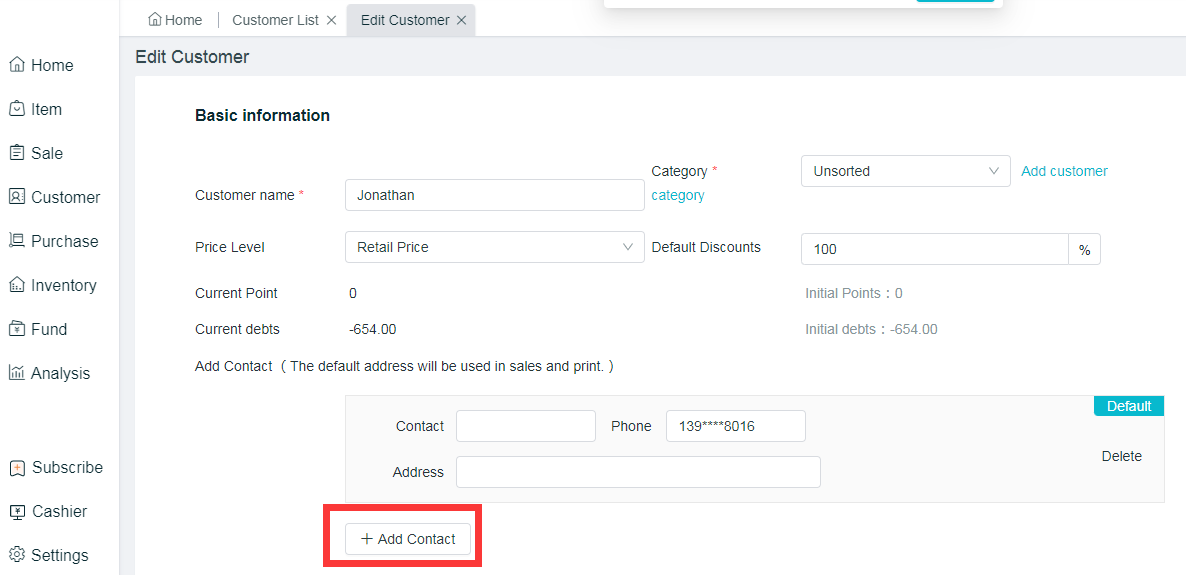Select the Sale sidebar icon
The image size is (1186, 575).
point(17,153)
